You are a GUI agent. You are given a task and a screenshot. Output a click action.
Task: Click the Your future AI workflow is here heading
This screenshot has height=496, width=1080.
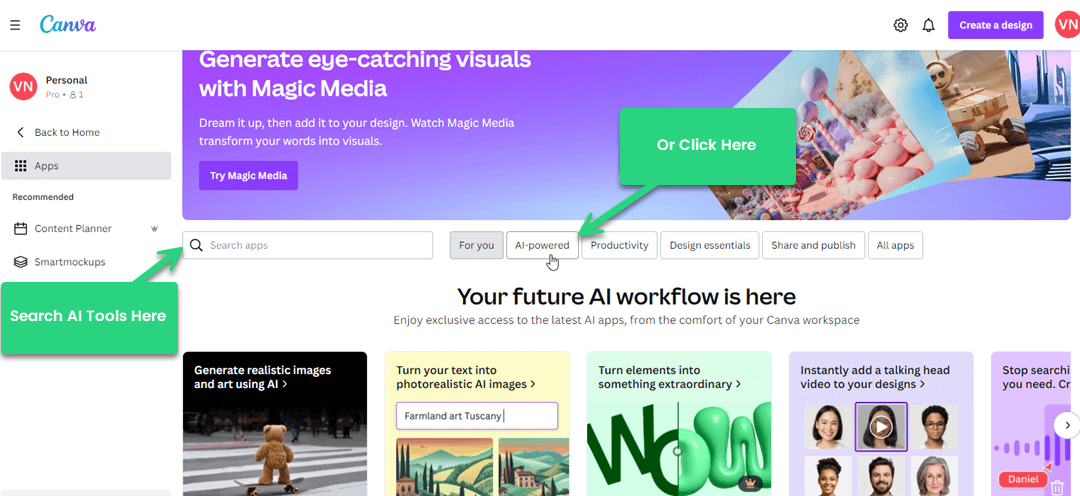pos(626,297)
